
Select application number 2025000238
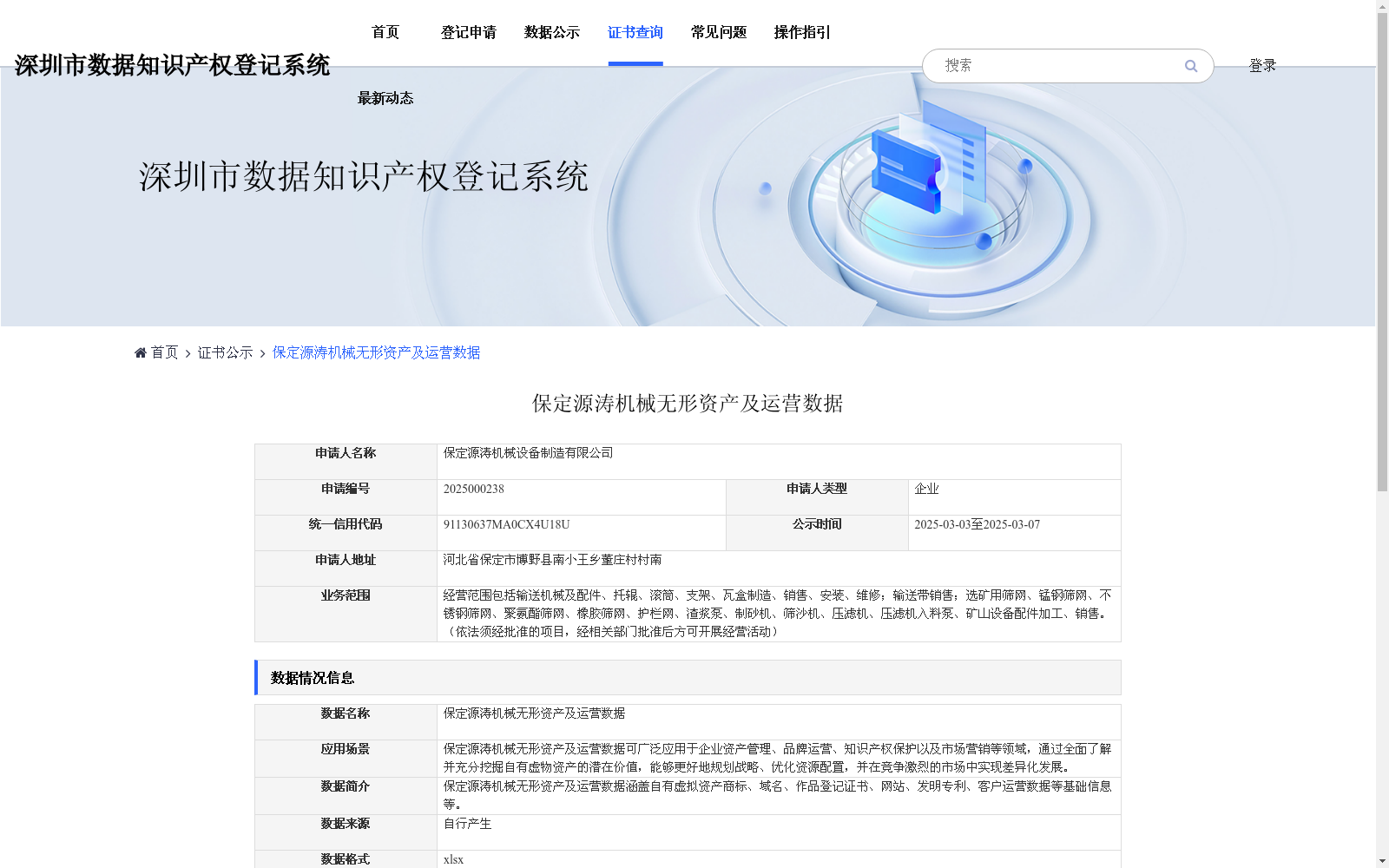474,490
